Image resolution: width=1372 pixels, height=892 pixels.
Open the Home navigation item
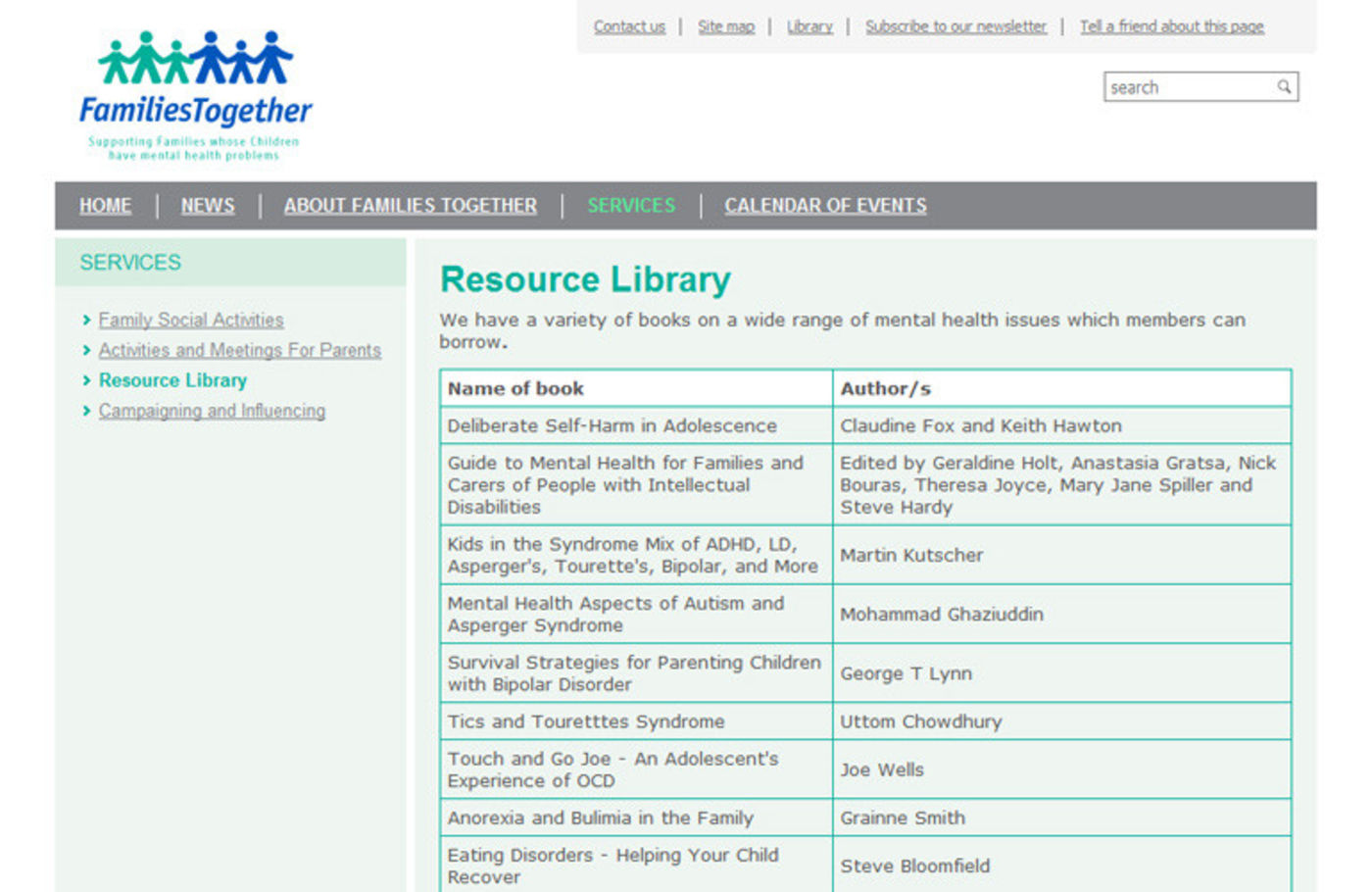tap(105, 206)
